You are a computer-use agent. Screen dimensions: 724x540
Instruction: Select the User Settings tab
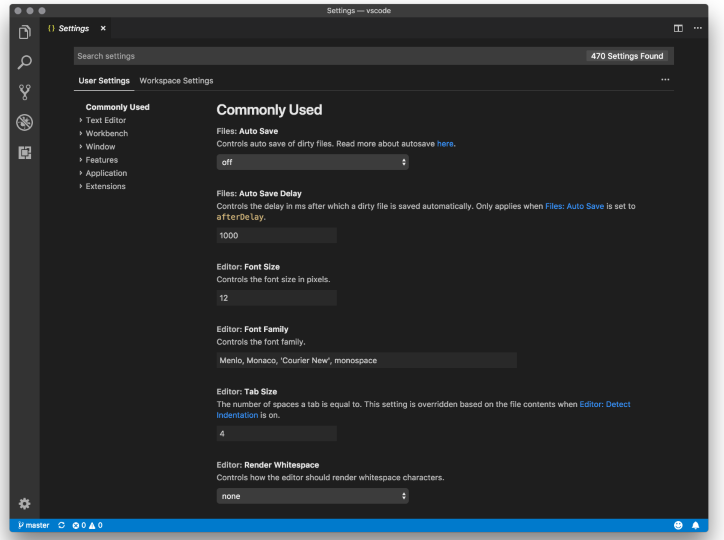pos(104,81)
